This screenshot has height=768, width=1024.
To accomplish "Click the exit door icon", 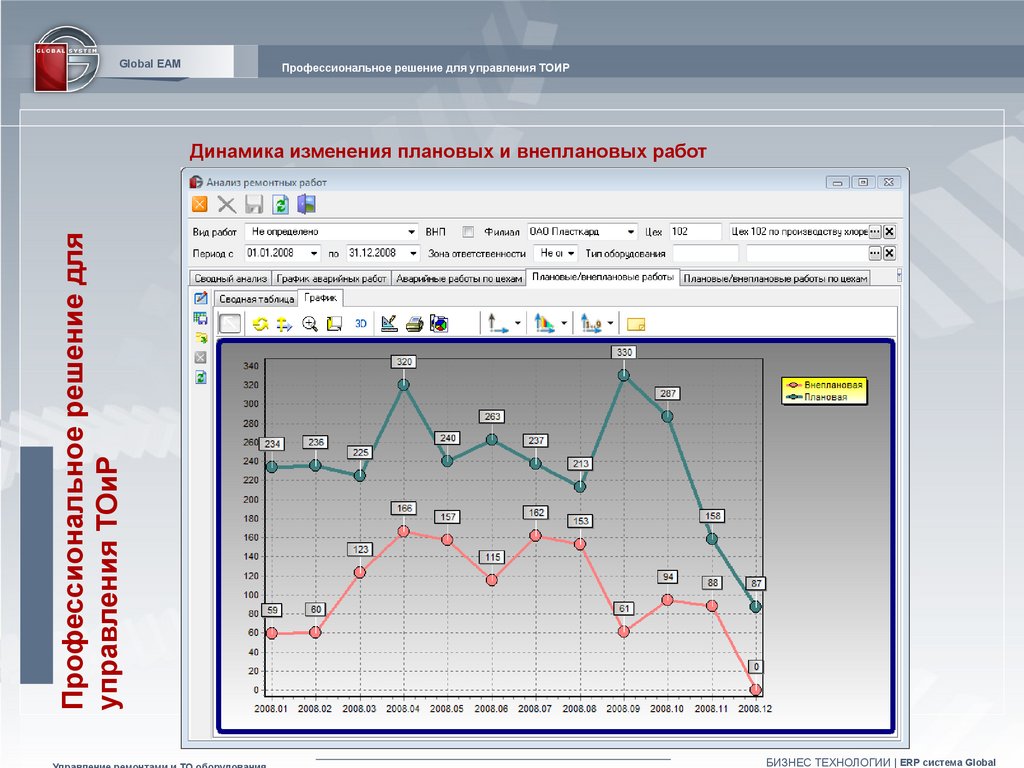I will point(307,205).
